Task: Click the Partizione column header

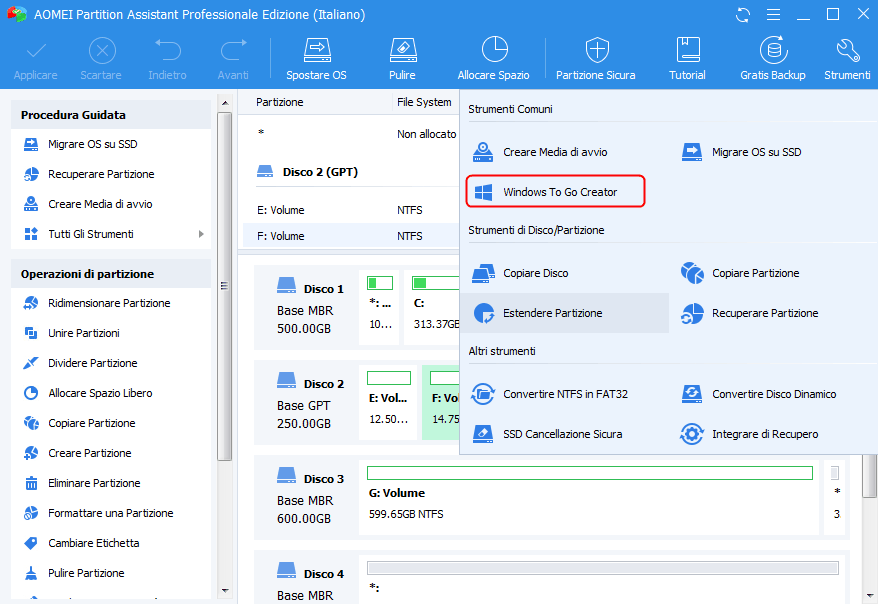Action: 280,102
